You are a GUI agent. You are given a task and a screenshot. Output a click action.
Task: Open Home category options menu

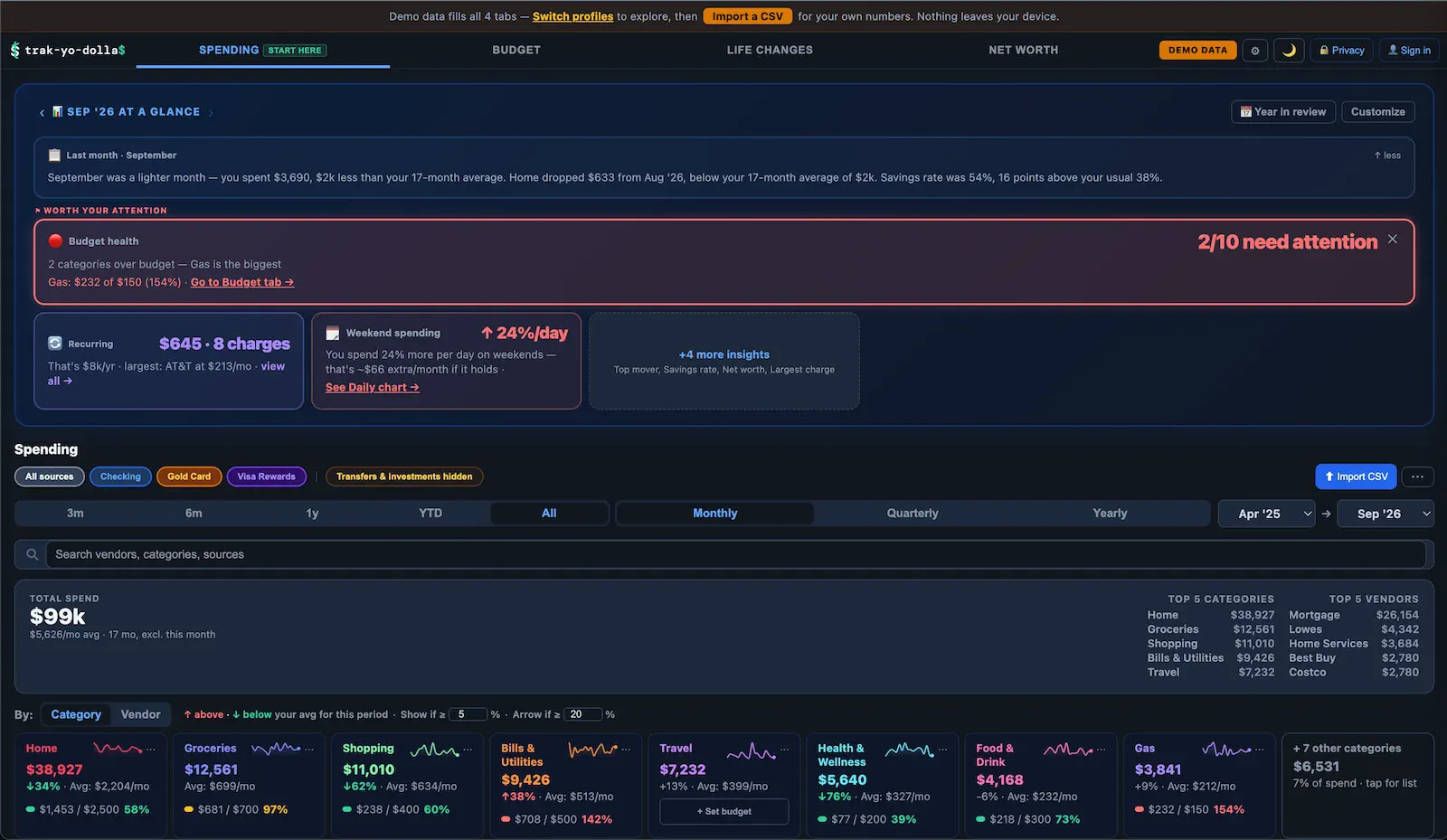pos(151,749)
